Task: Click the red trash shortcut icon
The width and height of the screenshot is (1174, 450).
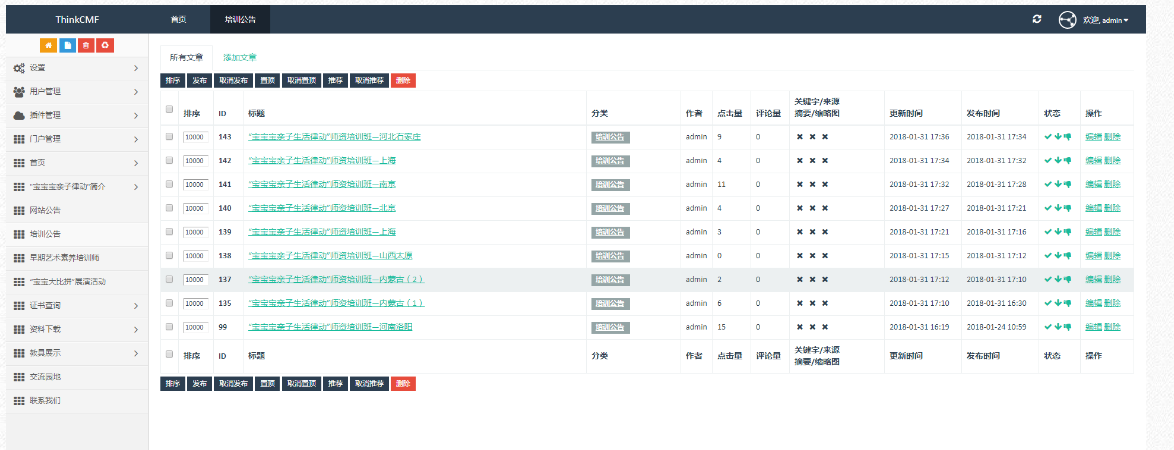Action: 86,45
